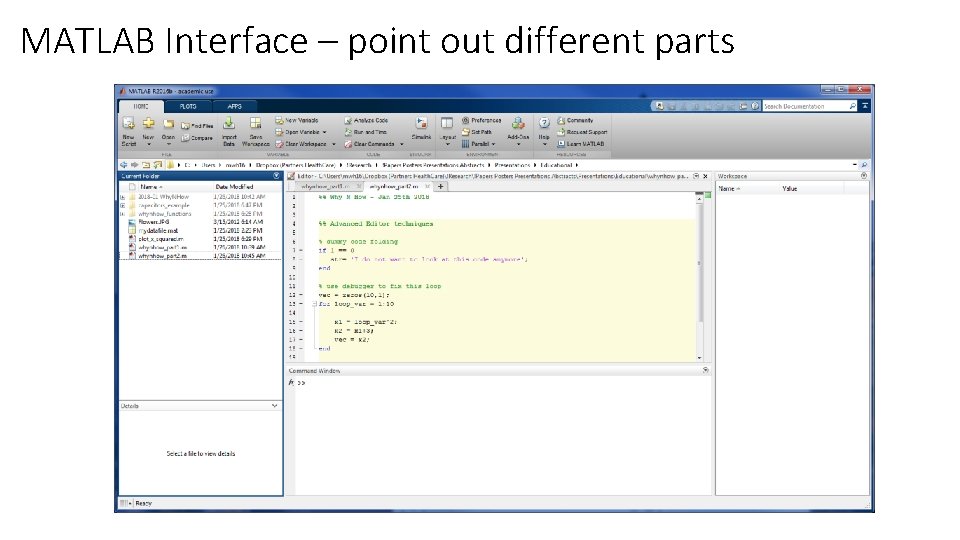
Task: Open Editor panel actions menu
Action: click(696, 176)
